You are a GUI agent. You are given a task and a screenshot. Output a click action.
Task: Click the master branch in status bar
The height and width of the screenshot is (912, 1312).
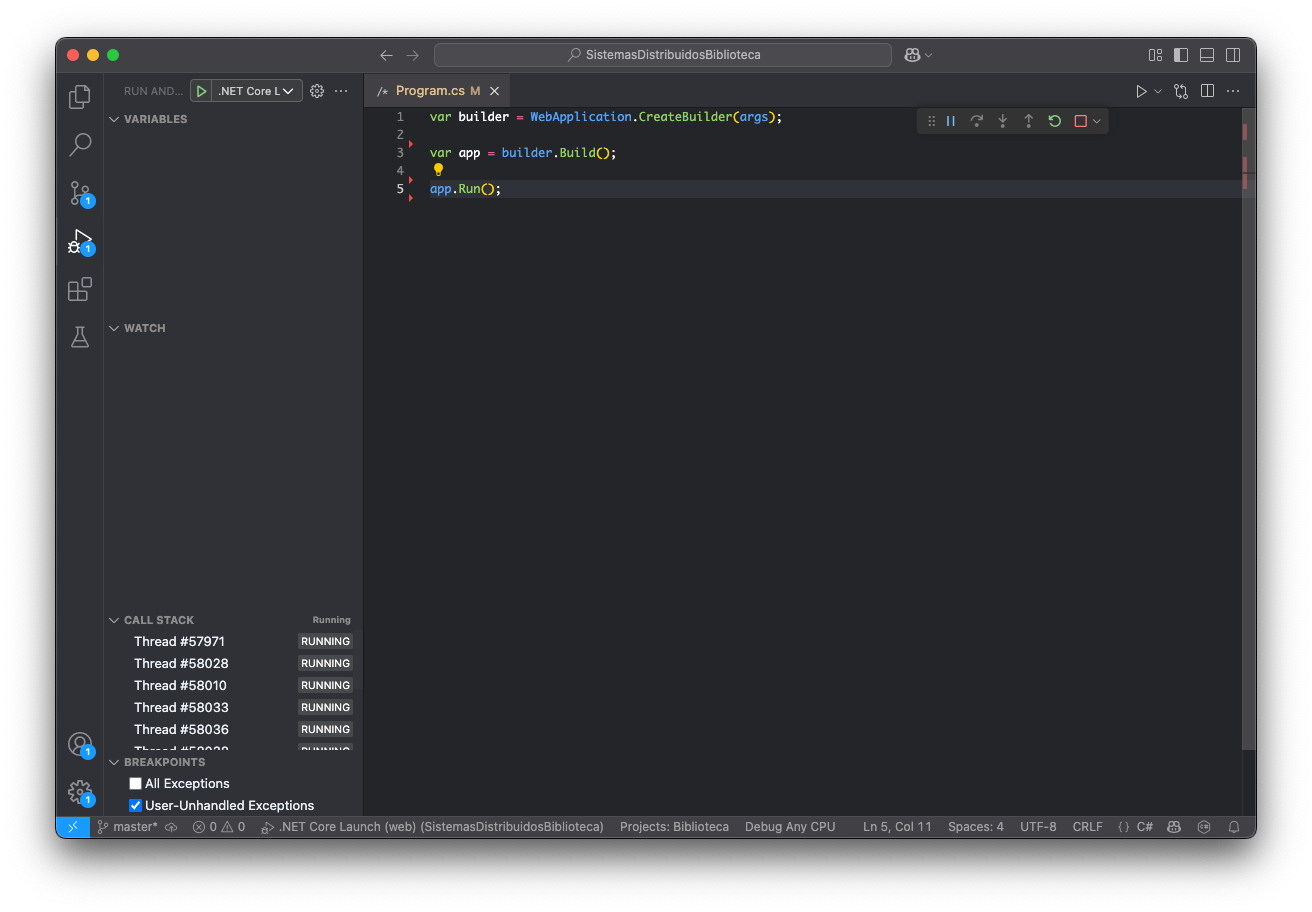pos(134,827)
